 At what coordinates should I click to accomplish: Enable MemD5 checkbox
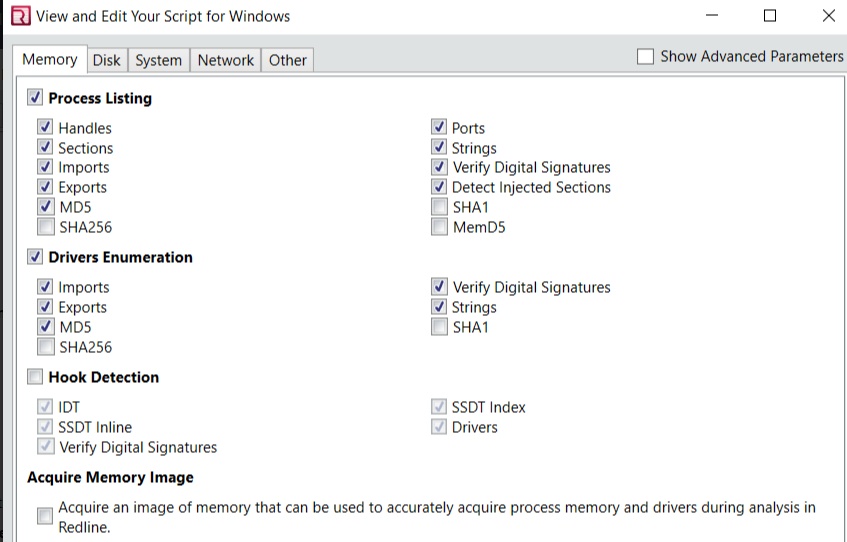pyautogui.click(x=439, y=227)
